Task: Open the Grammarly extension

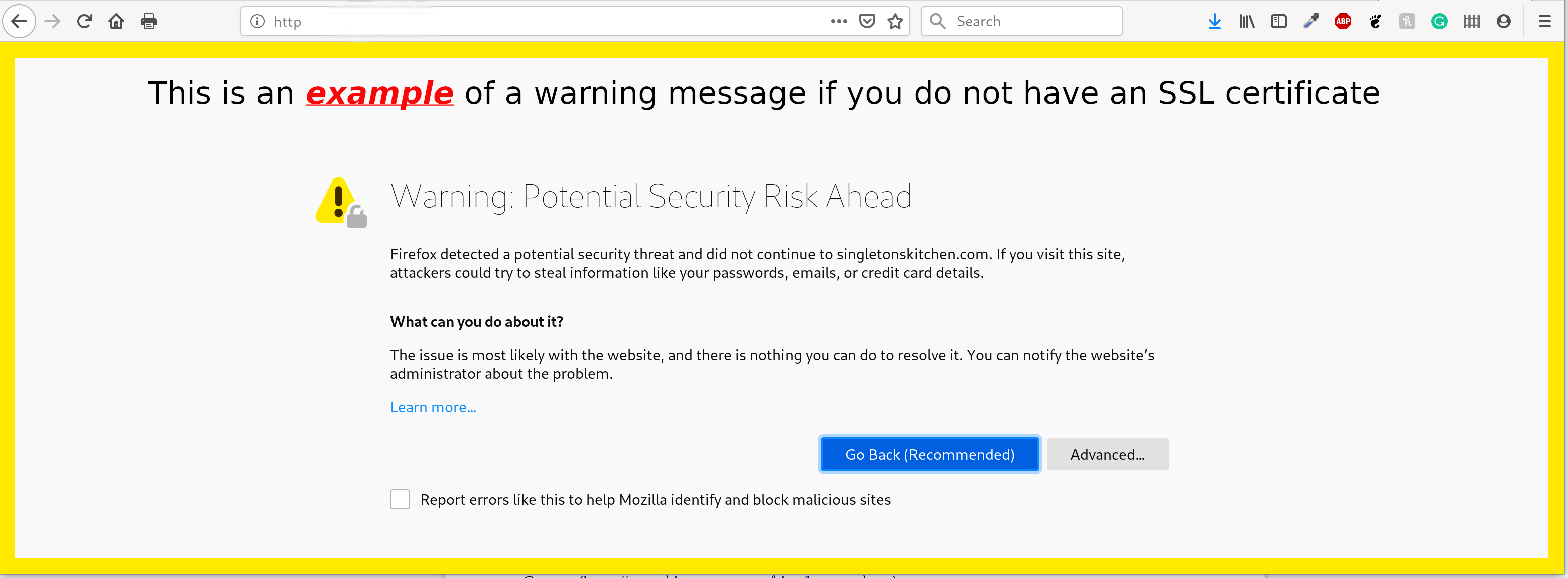Action: tap(1439, 21)
